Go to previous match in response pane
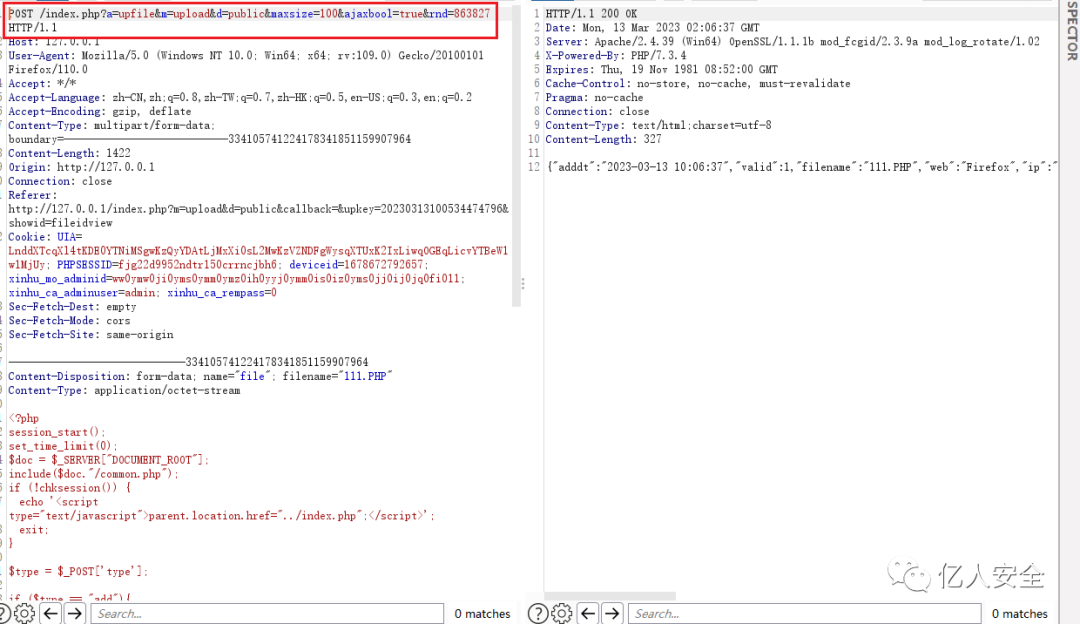 point(588,613)
